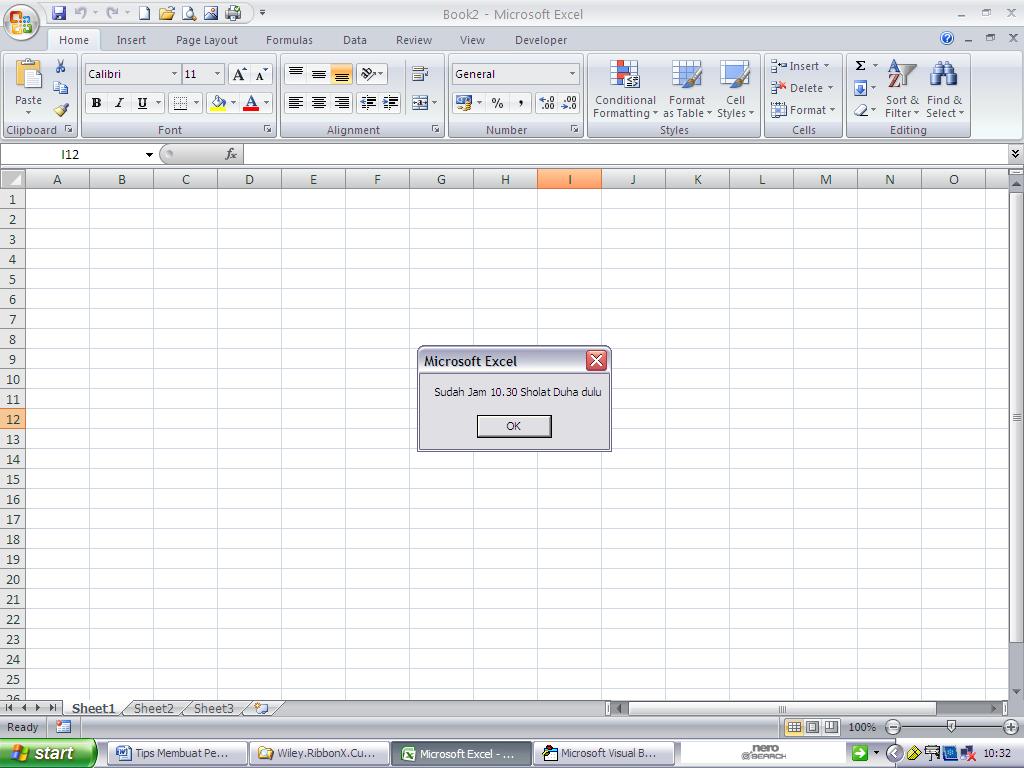The image size is (1024, 768).
Task: Toggle Align Text Left
Action: 296,103
